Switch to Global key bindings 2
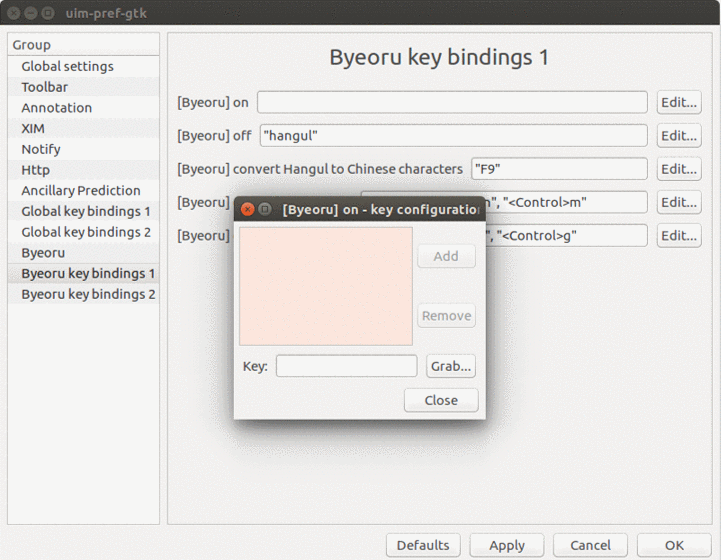Screen dimensions: 721x560 coord(86,232)
